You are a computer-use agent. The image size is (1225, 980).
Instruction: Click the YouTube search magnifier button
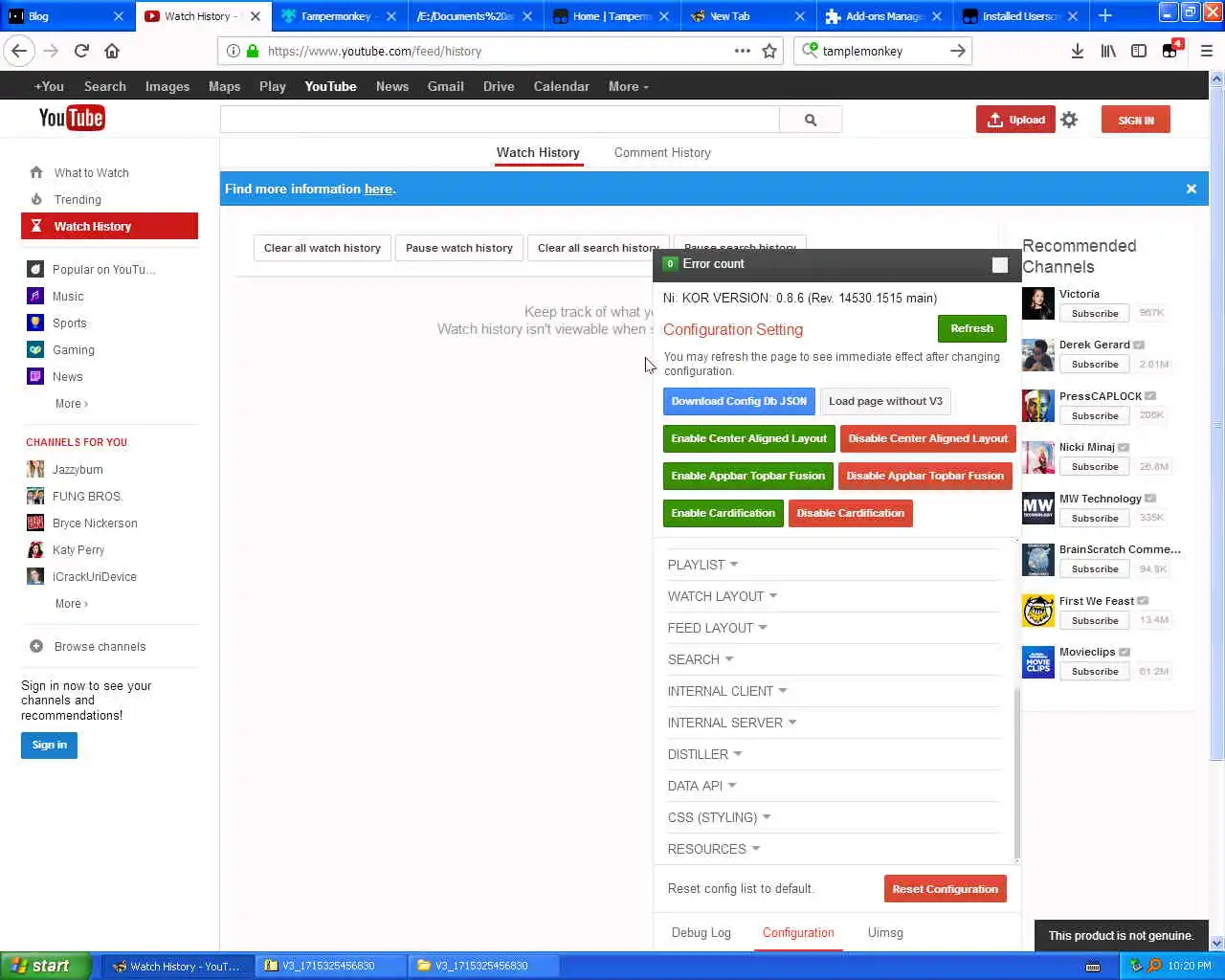tap(811, 120)
